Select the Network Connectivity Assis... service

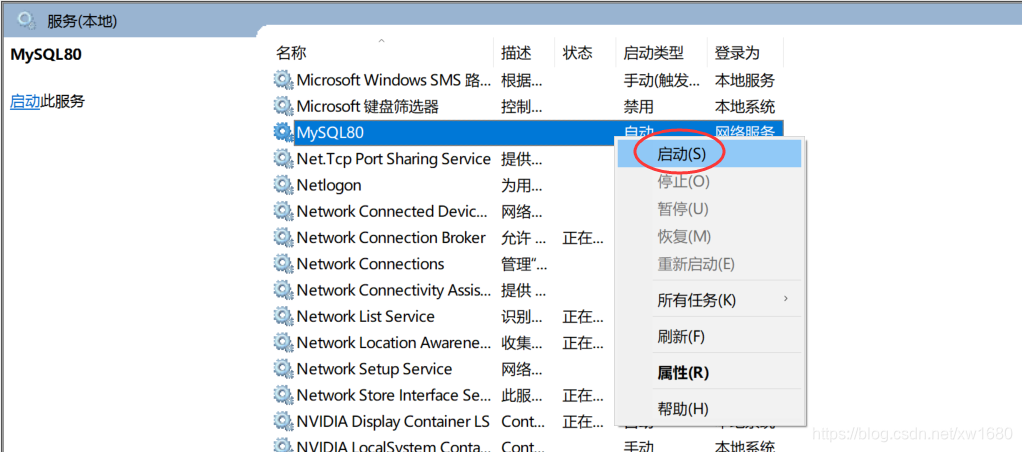click(x=394, y=290)
